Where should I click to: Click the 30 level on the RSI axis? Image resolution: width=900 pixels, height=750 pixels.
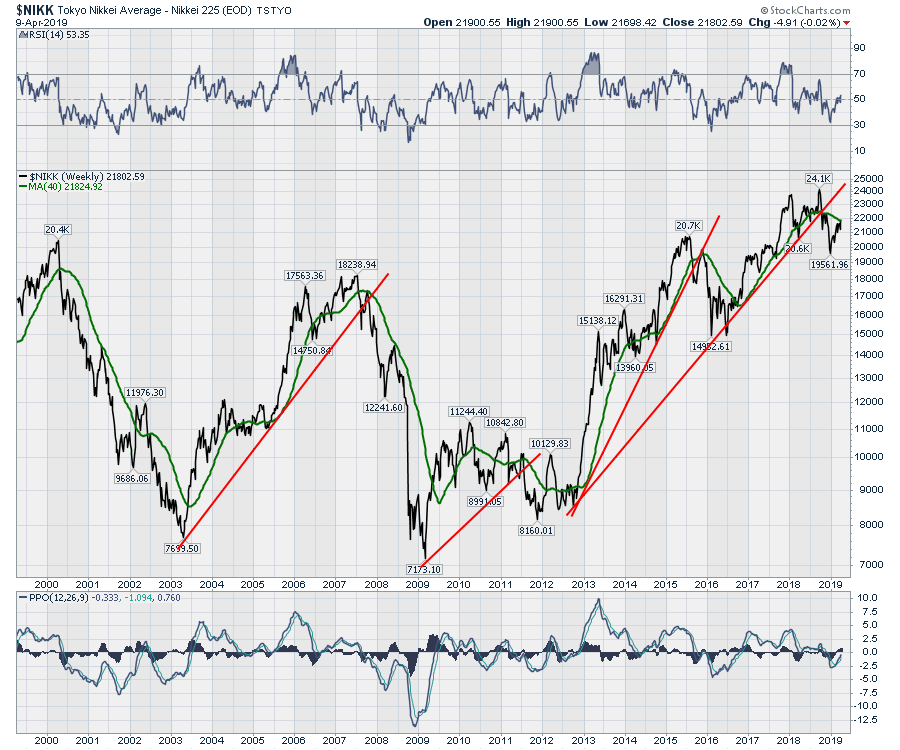click(x=860, y=125)
